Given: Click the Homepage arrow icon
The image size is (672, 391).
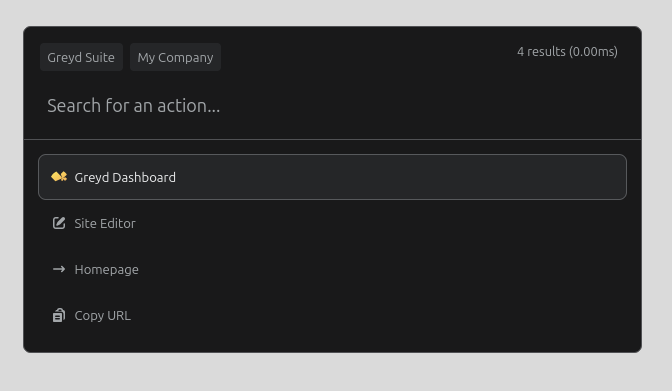Looking at the screenshot, I should 59,269.
